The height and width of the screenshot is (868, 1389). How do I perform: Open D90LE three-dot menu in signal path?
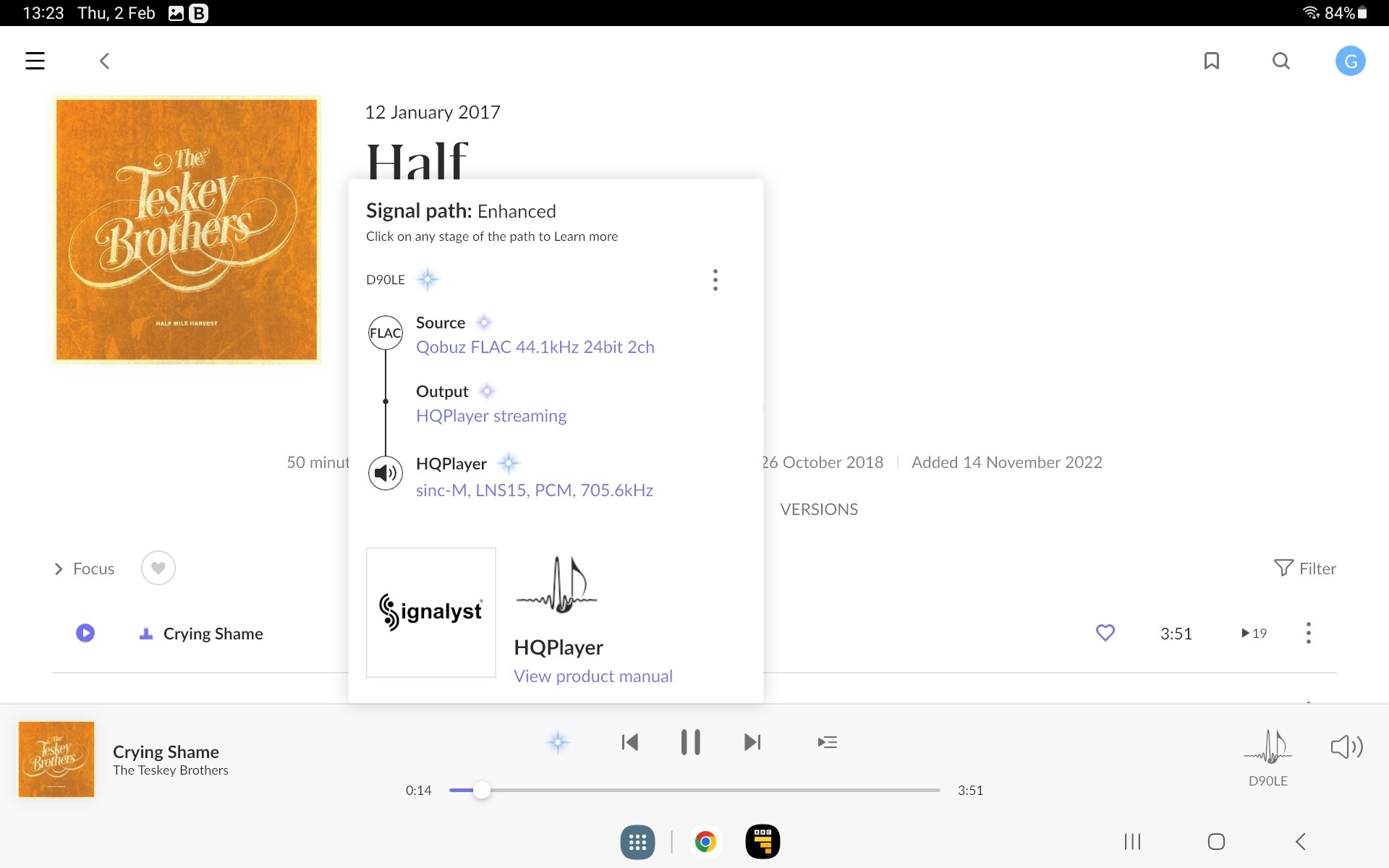click(x=715, y=280)
